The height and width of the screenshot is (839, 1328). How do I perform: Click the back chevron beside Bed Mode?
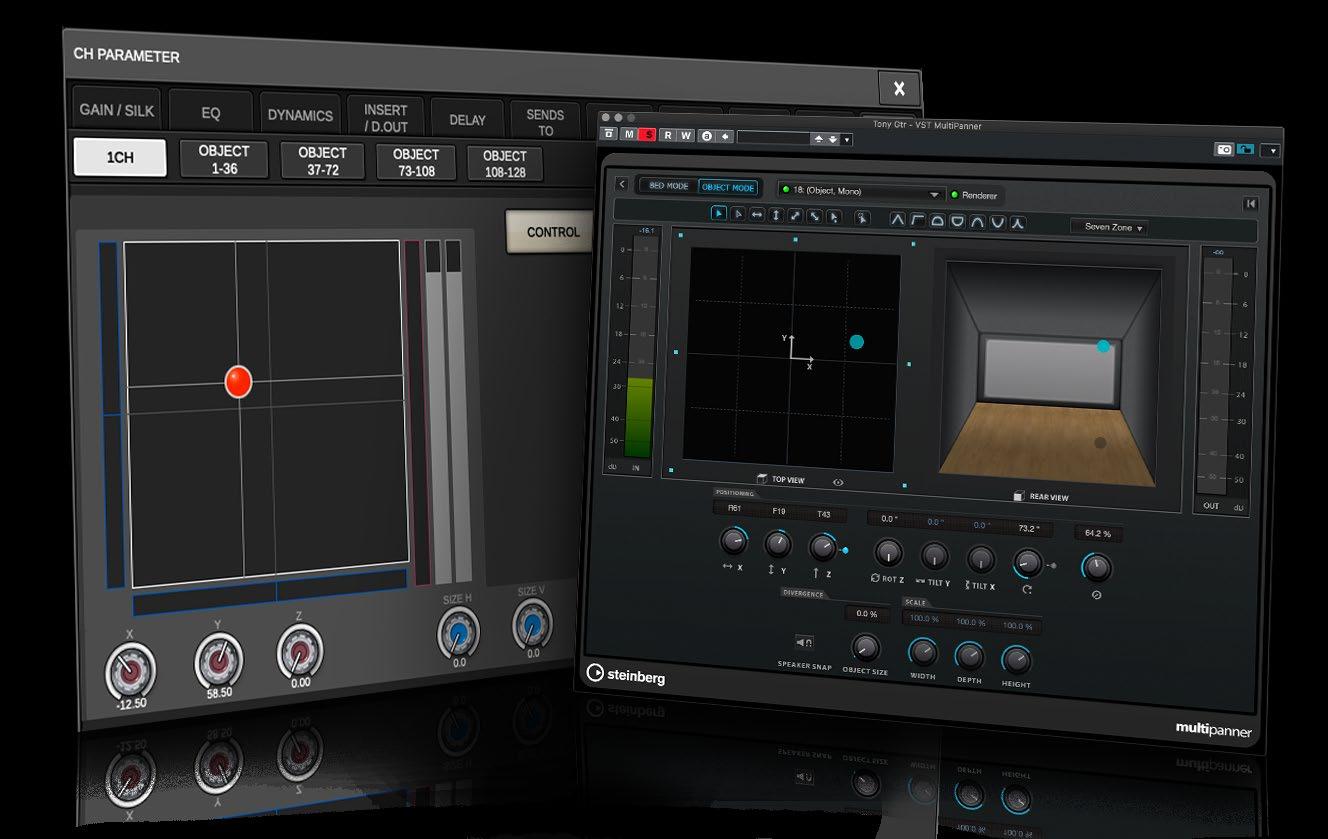tap(622, 184)
